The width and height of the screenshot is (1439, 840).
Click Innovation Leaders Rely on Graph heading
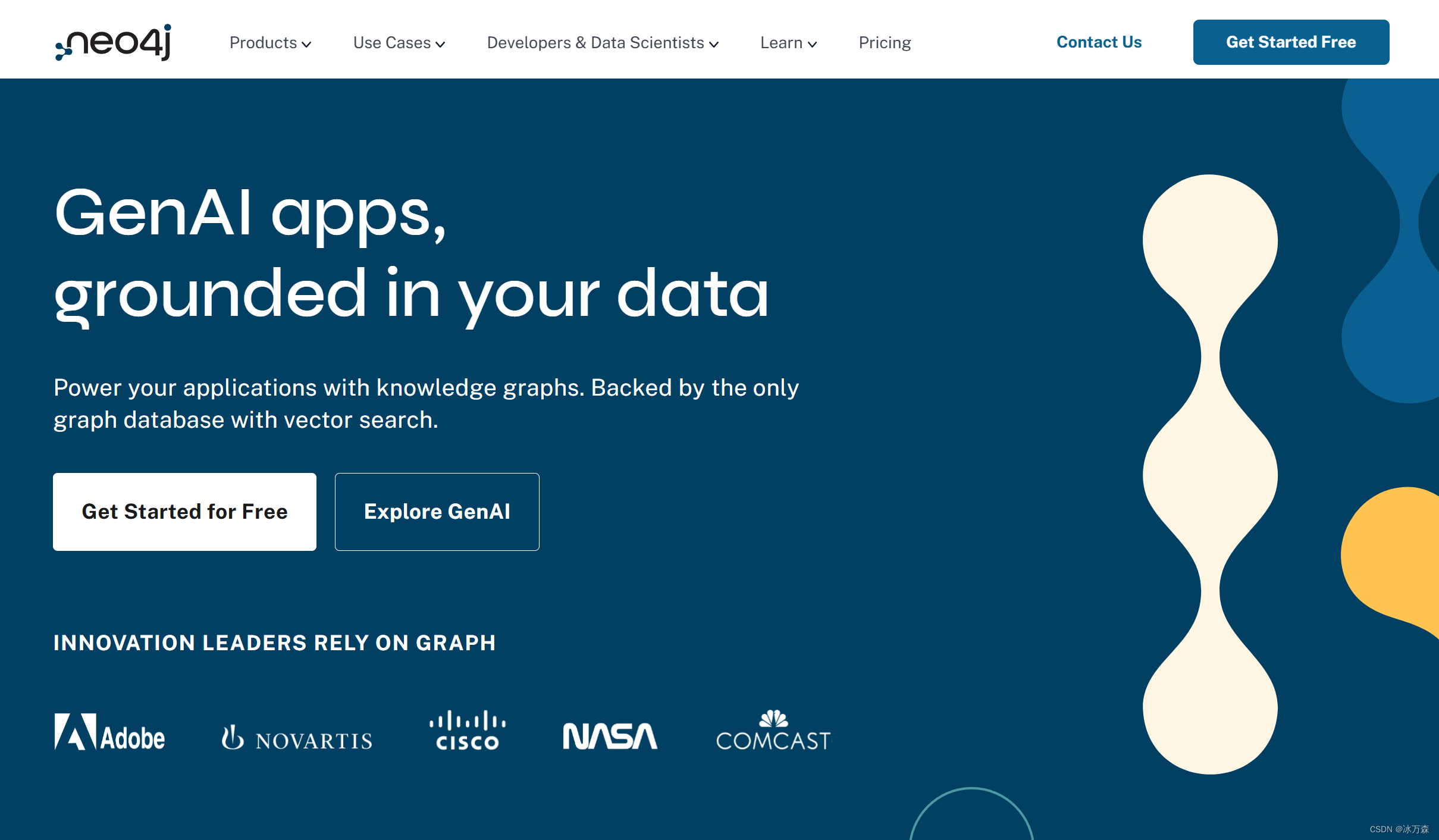274,642
